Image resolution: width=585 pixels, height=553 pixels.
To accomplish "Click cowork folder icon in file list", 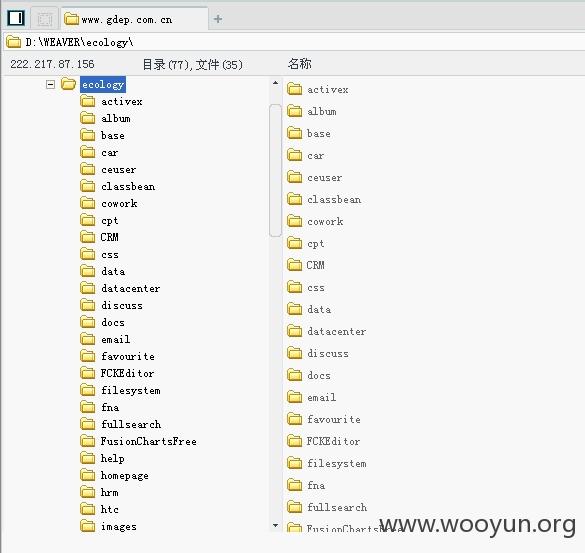I will tap(295, 221).
